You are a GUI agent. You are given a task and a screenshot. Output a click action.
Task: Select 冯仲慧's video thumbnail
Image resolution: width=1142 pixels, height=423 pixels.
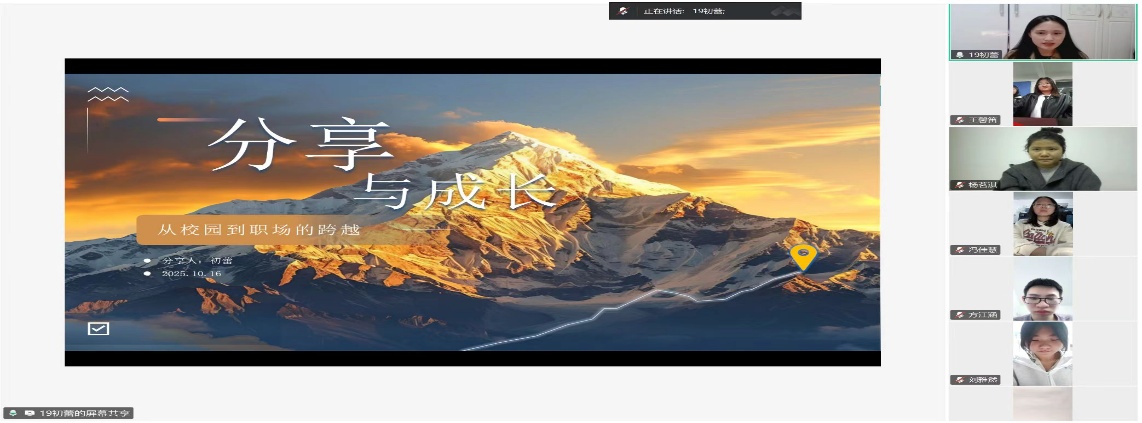pyautogui.click(x=1042, y=223)
